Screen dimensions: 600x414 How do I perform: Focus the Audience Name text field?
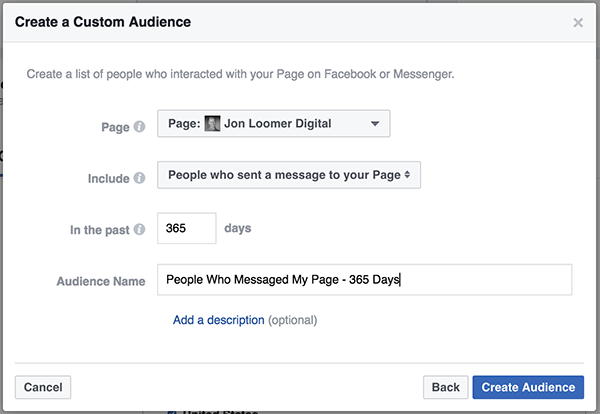[x=364, y=280]
